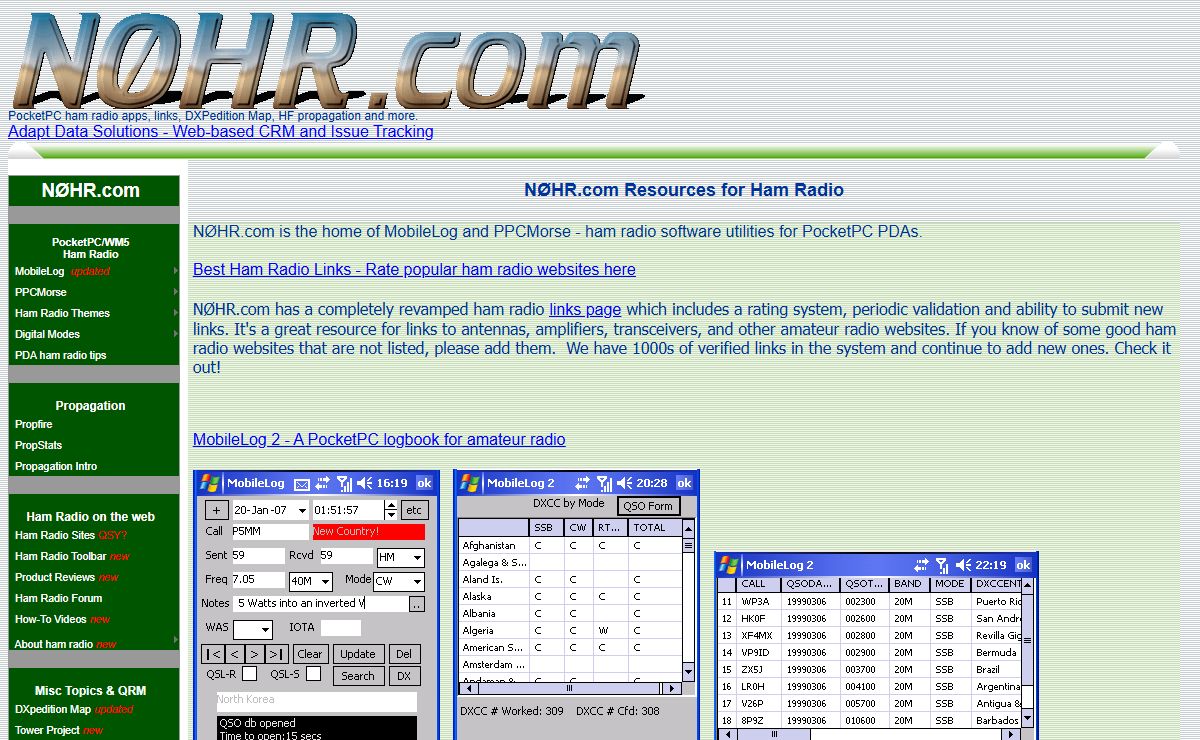1200x740 pixels.
Task: Tap connectivity arrows icon in the 16:19 screen
Action: (322, 483)
